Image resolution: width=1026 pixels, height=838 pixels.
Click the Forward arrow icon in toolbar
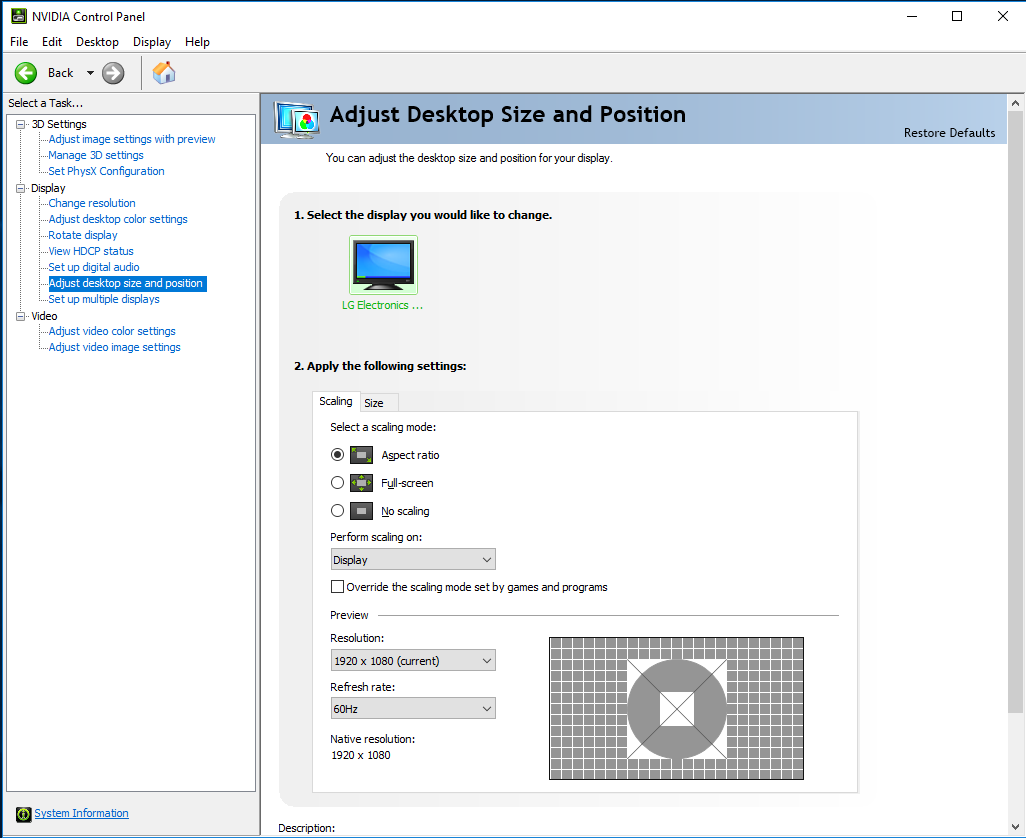point(113,73)
